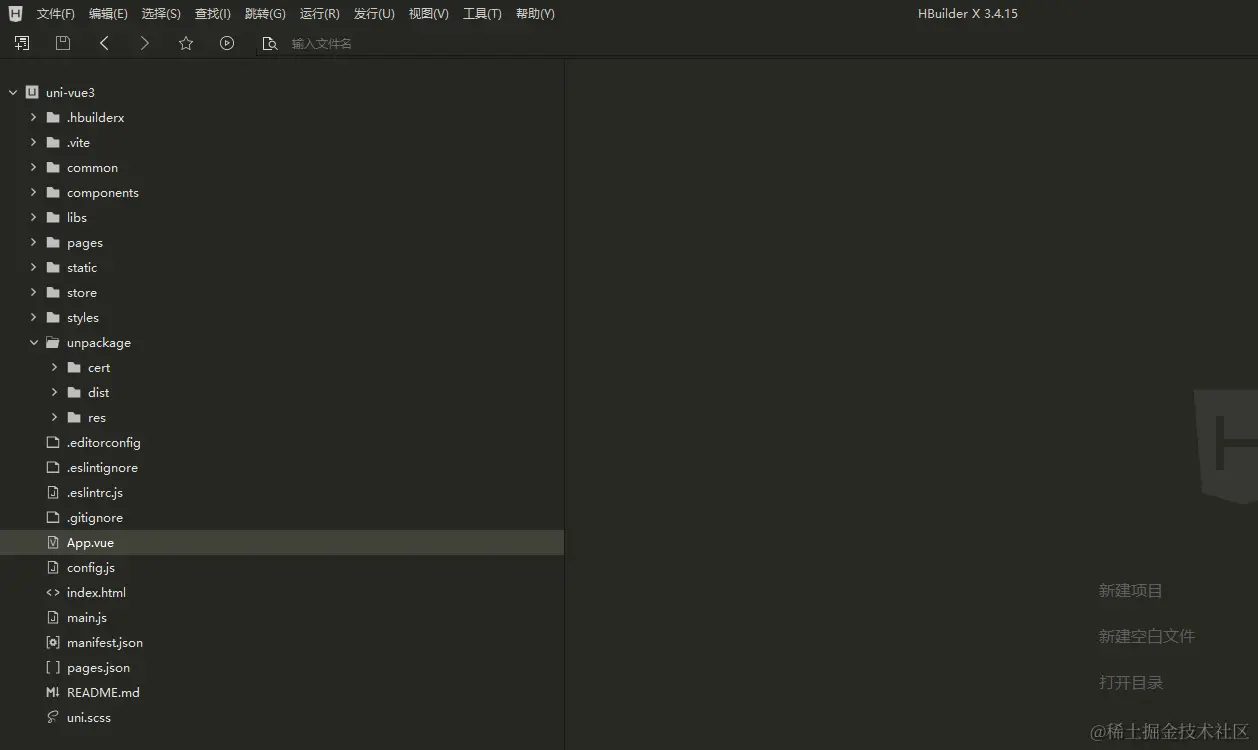
Task: Click the config.js file icon
Action: click(x=53, y=567)
